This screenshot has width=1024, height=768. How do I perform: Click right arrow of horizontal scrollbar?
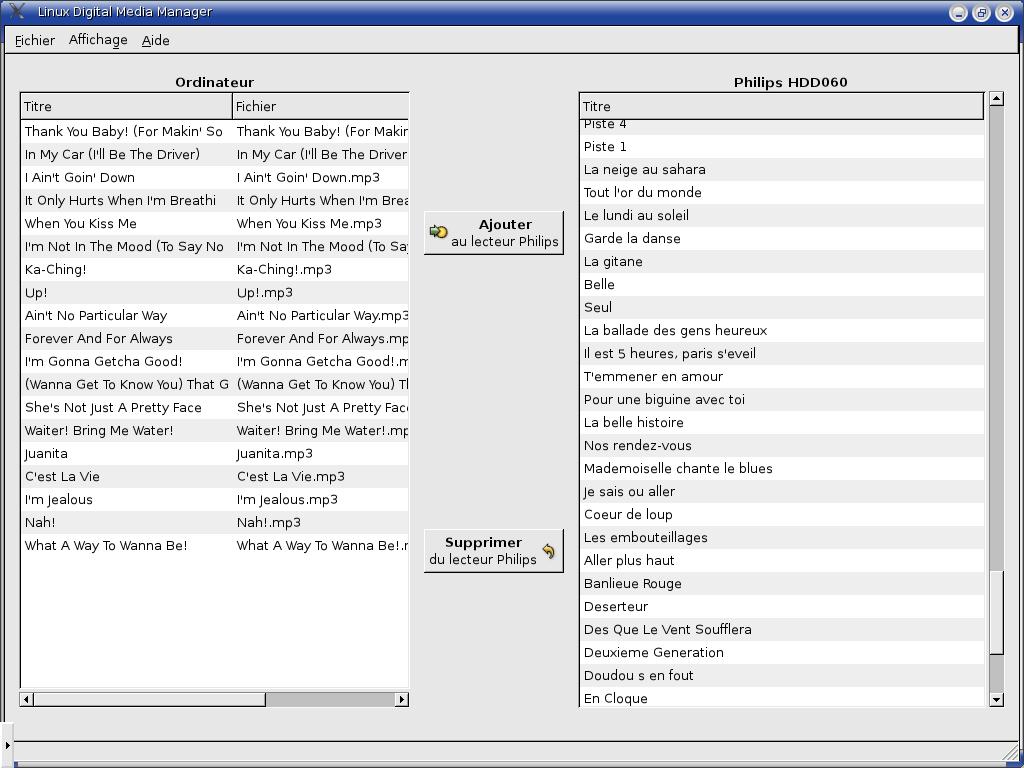[402, 699]
